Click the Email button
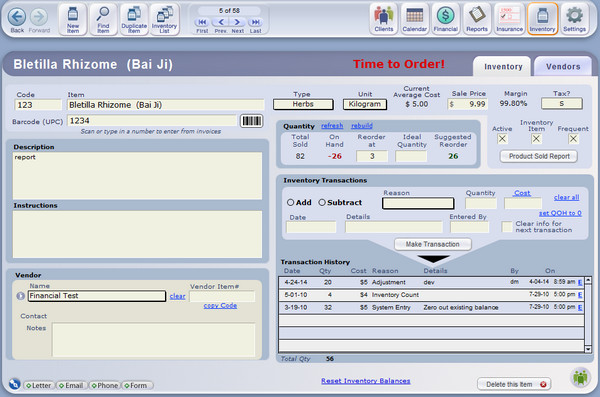 pos(72,386)
